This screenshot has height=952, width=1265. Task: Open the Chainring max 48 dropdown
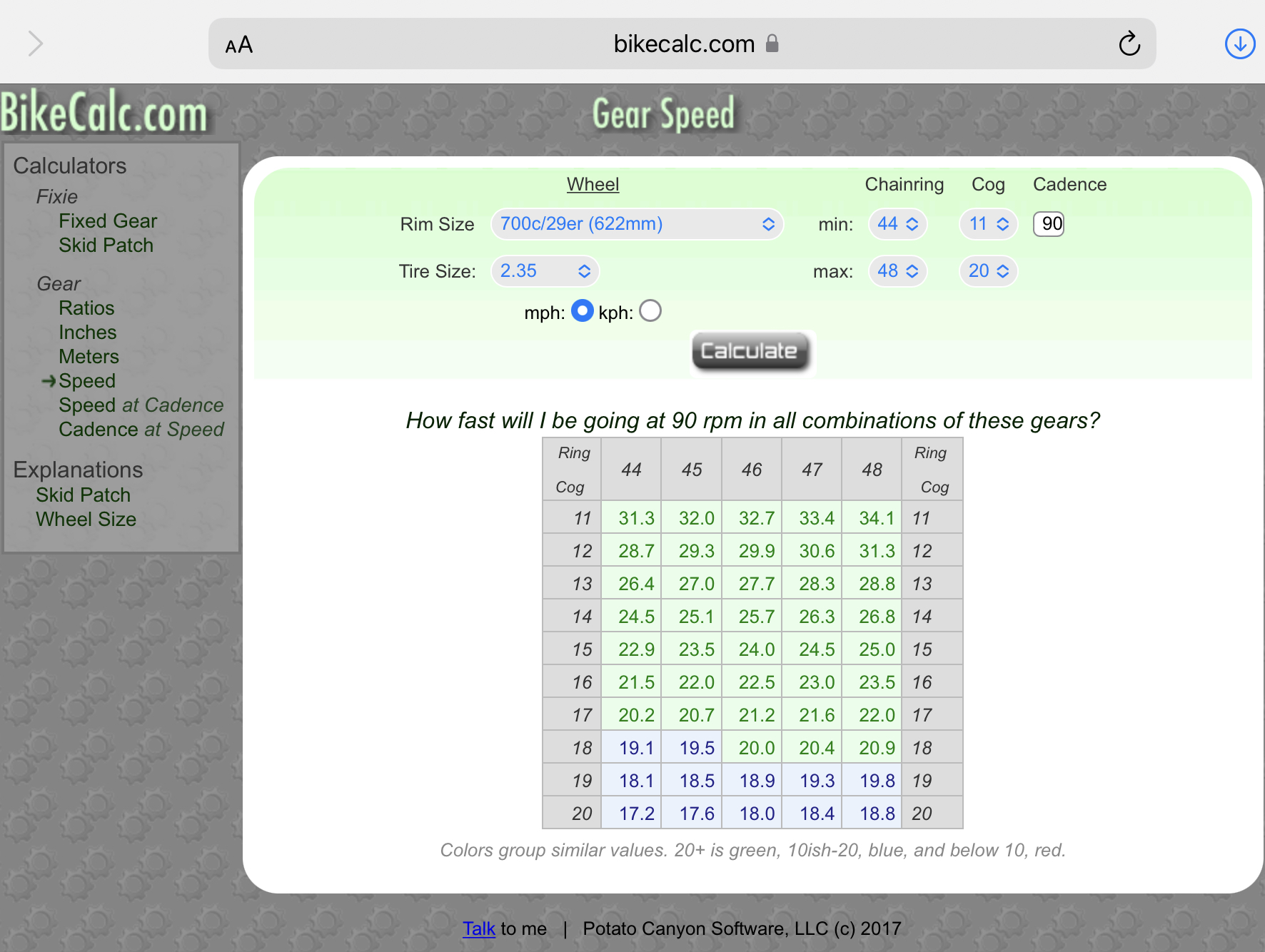coord(897,271)
